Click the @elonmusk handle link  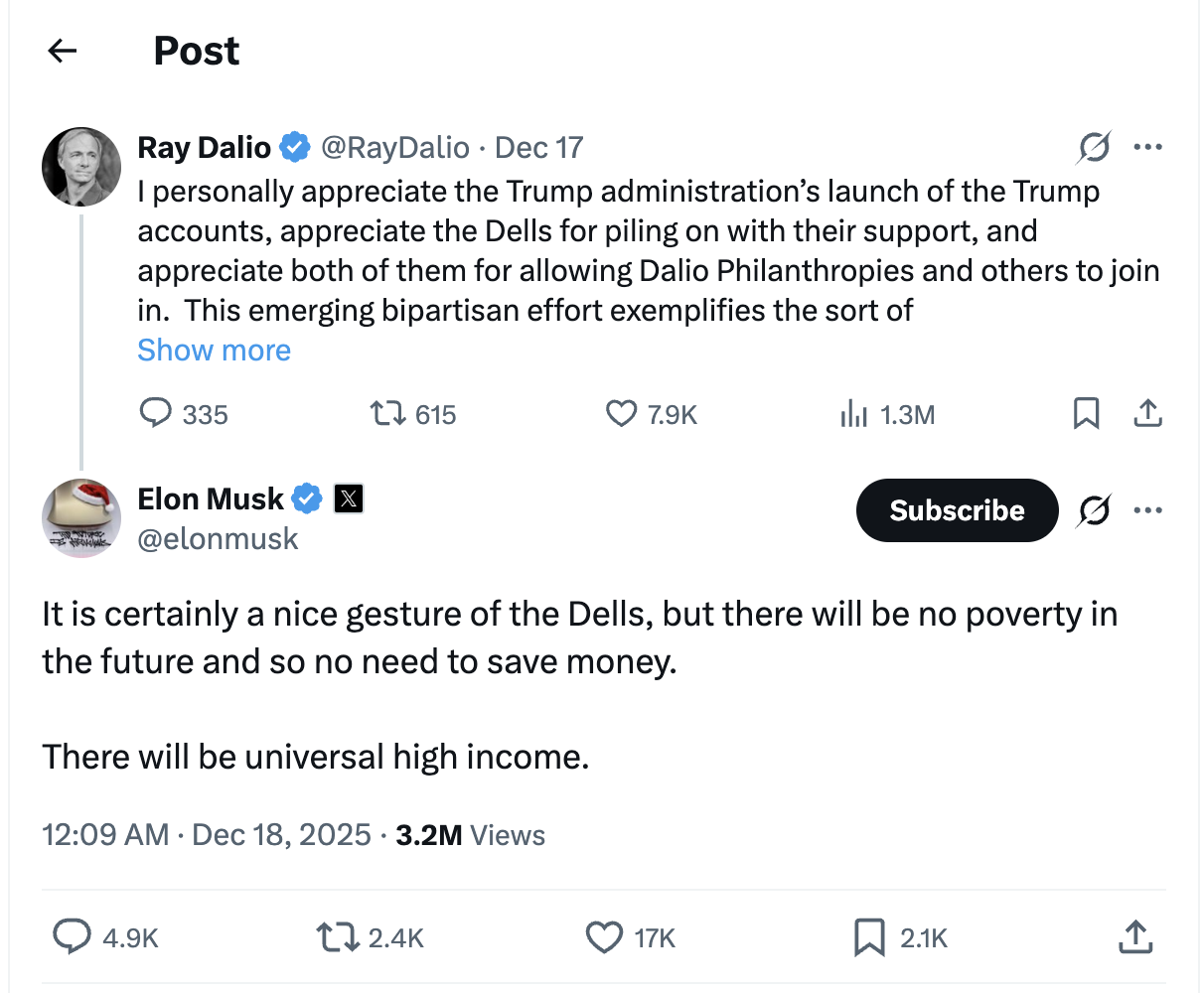tap(218, 538)
